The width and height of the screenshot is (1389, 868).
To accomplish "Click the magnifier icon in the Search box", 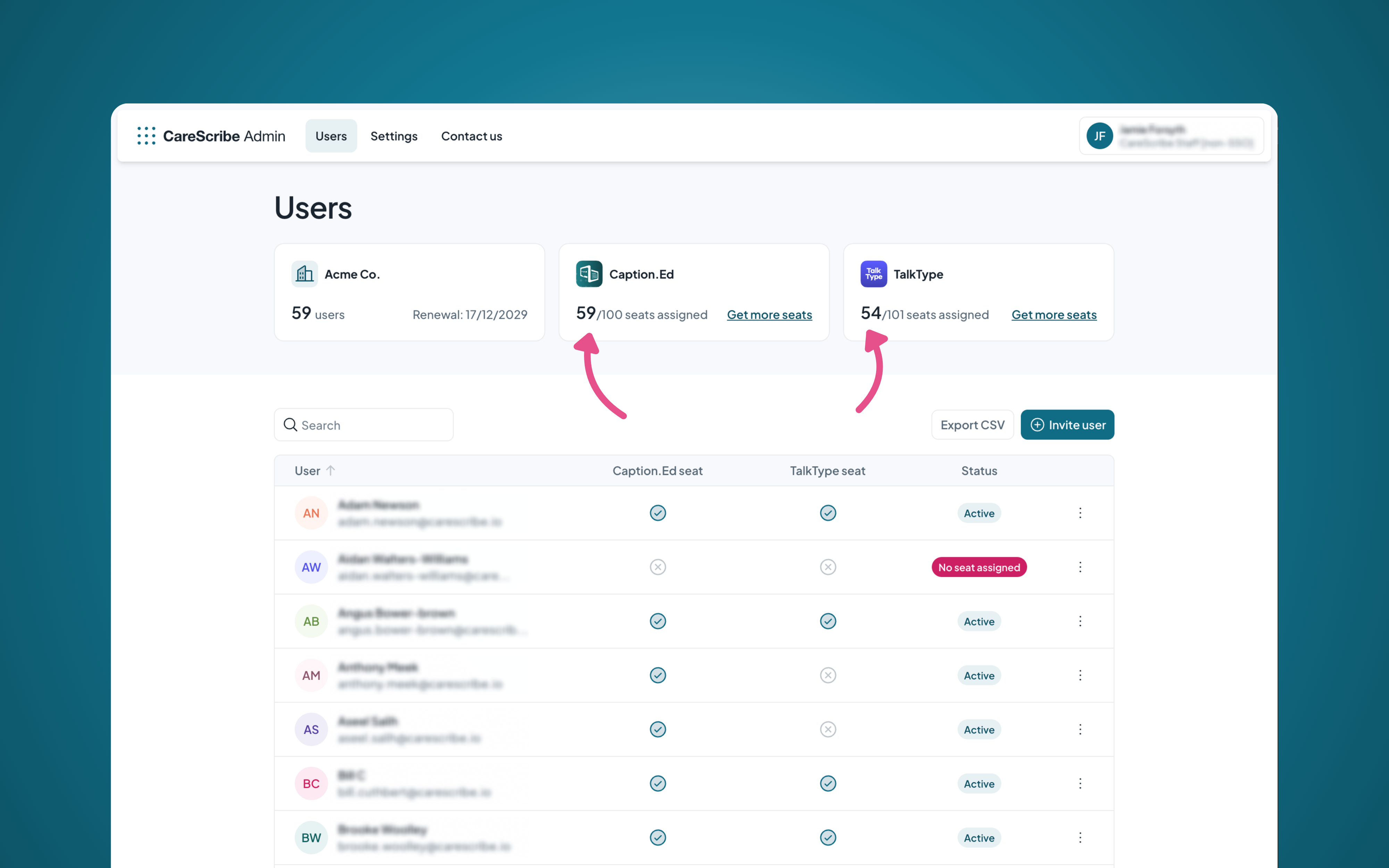I will [290, 425].
